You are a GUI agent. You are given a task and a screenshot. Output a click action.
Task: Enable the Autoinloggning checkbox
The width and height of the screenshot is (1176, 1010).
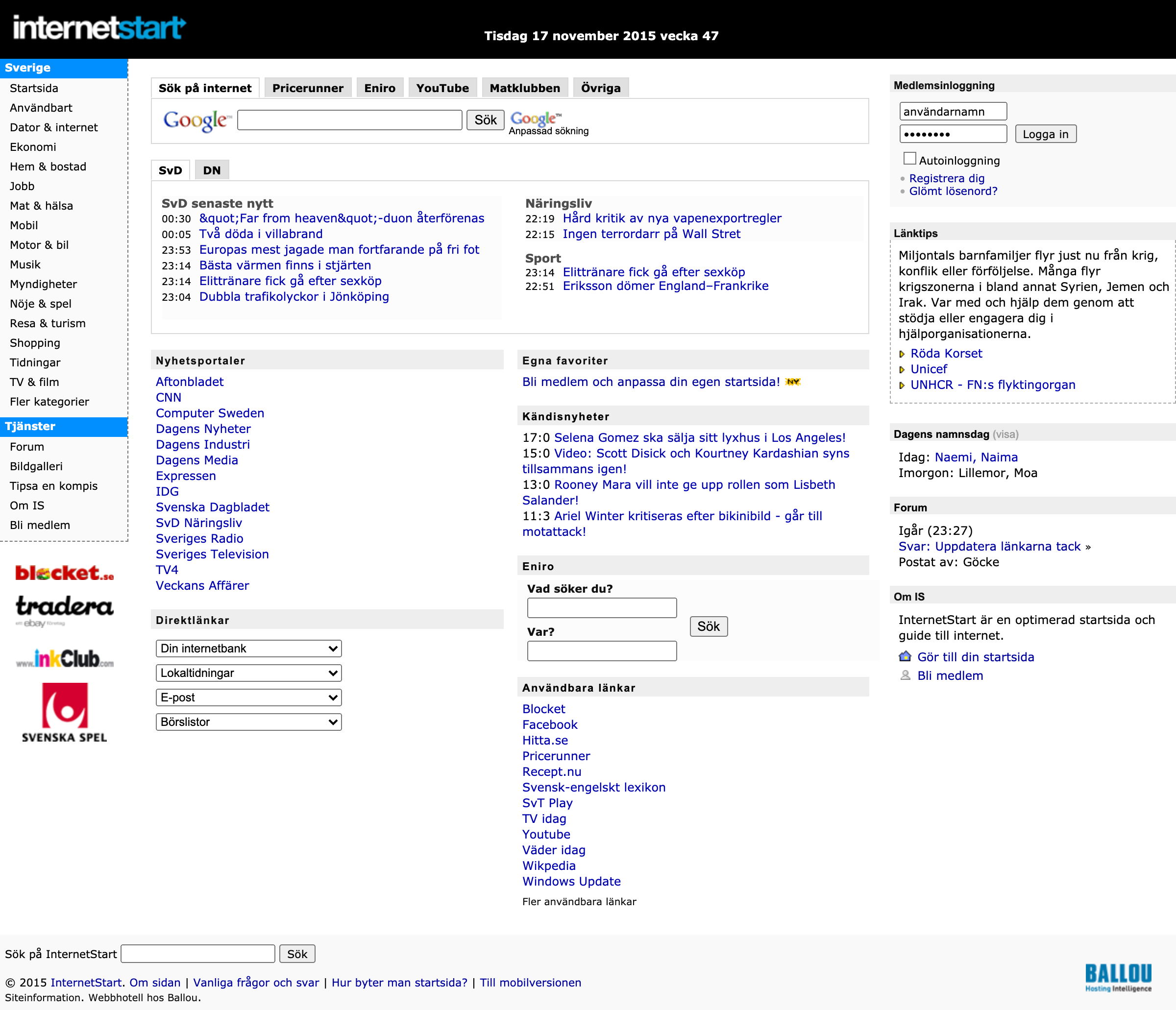(910, 158)
